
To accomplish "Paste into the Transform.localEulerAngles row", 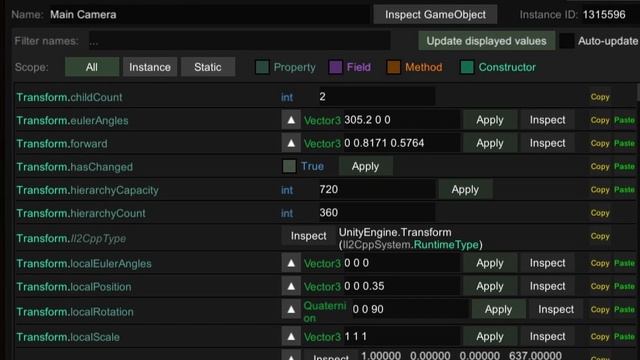I will pyautogui.click(x=624, y=263).
